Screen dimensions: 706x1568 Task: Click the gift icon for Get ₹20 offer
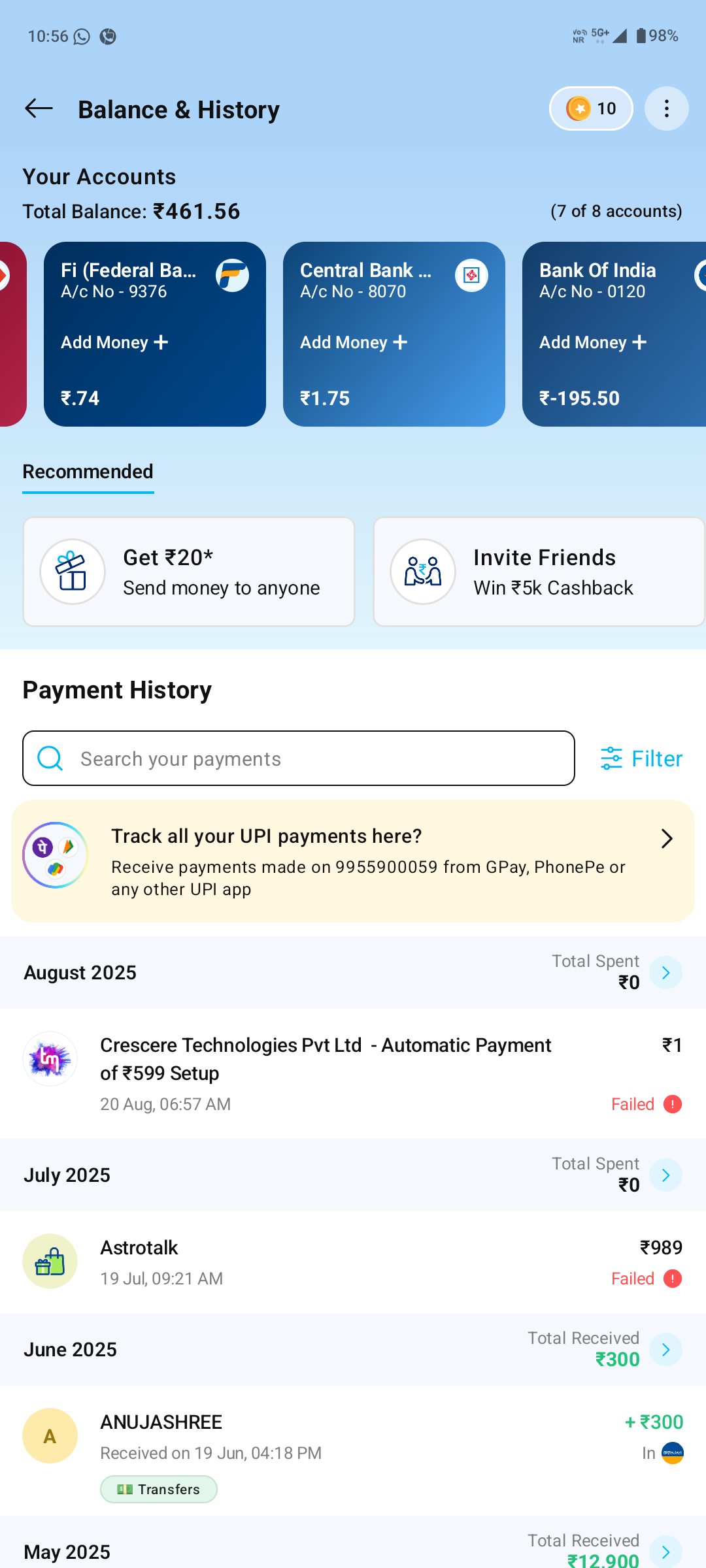coord(72,572)
